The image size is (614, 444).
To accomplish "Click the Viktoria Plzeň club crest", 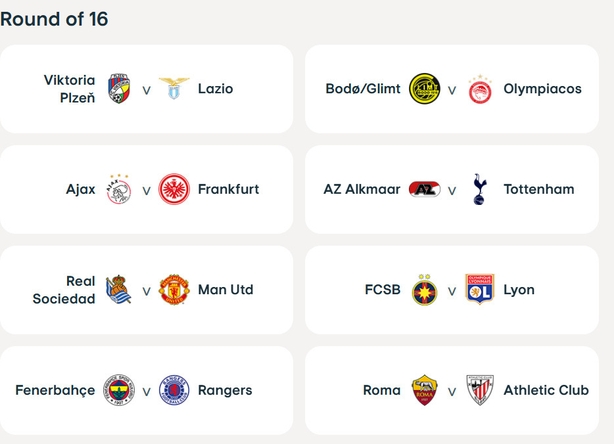I will click(x=119, y=88).
